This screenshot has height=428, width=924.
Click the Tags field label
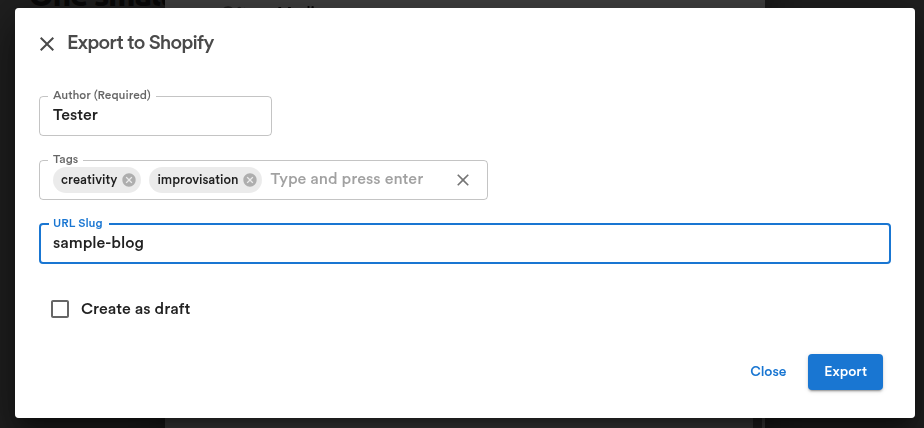[x=65, y=159]
